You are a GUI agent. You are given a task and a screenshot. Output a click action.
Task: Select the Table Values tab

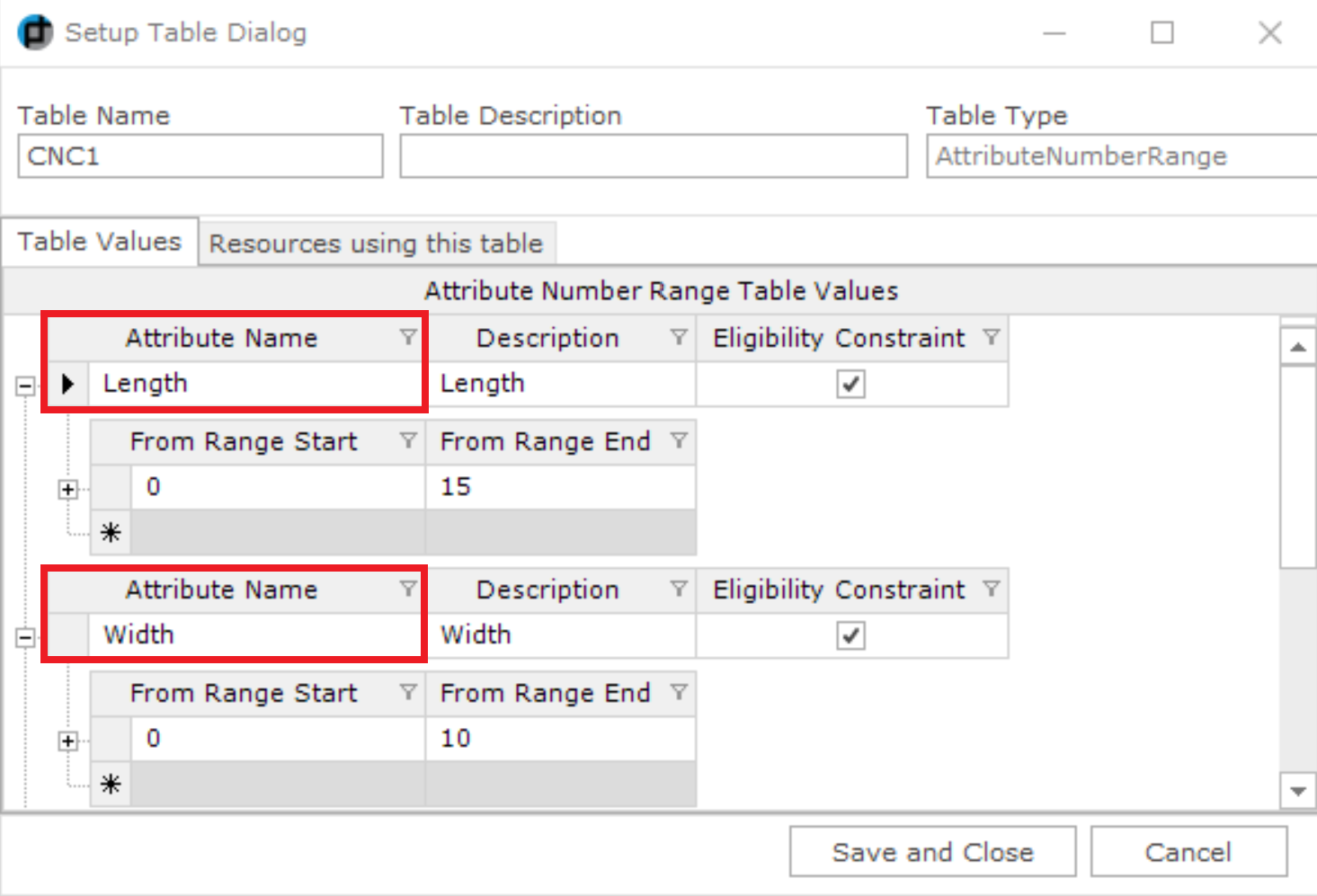(x=99, y=241)
